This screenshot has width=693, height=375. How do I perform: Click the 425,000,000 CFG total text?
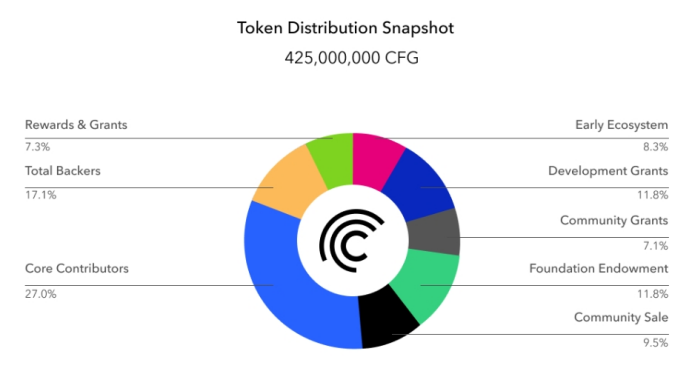tap(351, 58)
